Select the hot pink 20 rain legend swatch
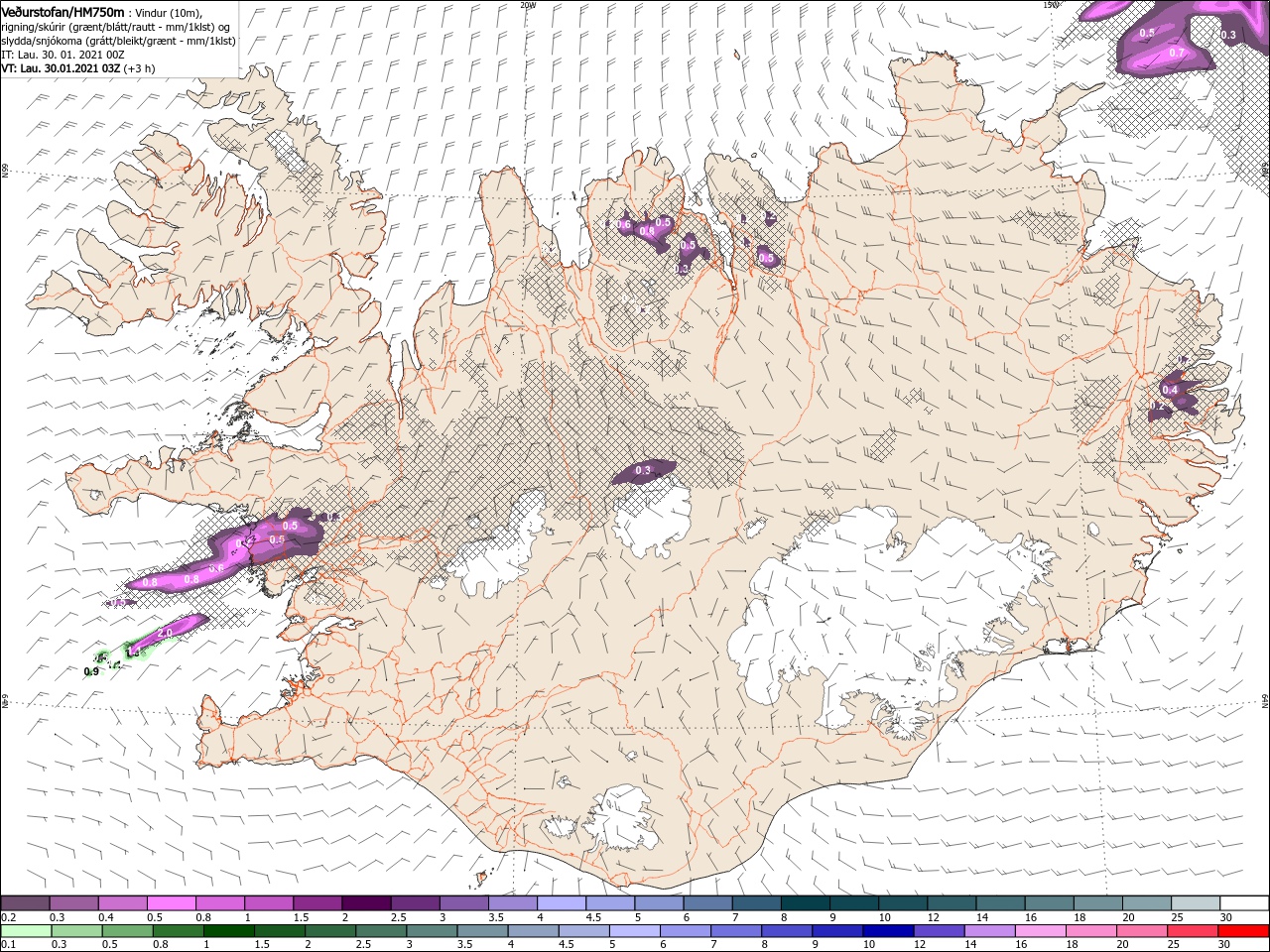The width and height of the screenshot is (1270, 952). 1140,931
